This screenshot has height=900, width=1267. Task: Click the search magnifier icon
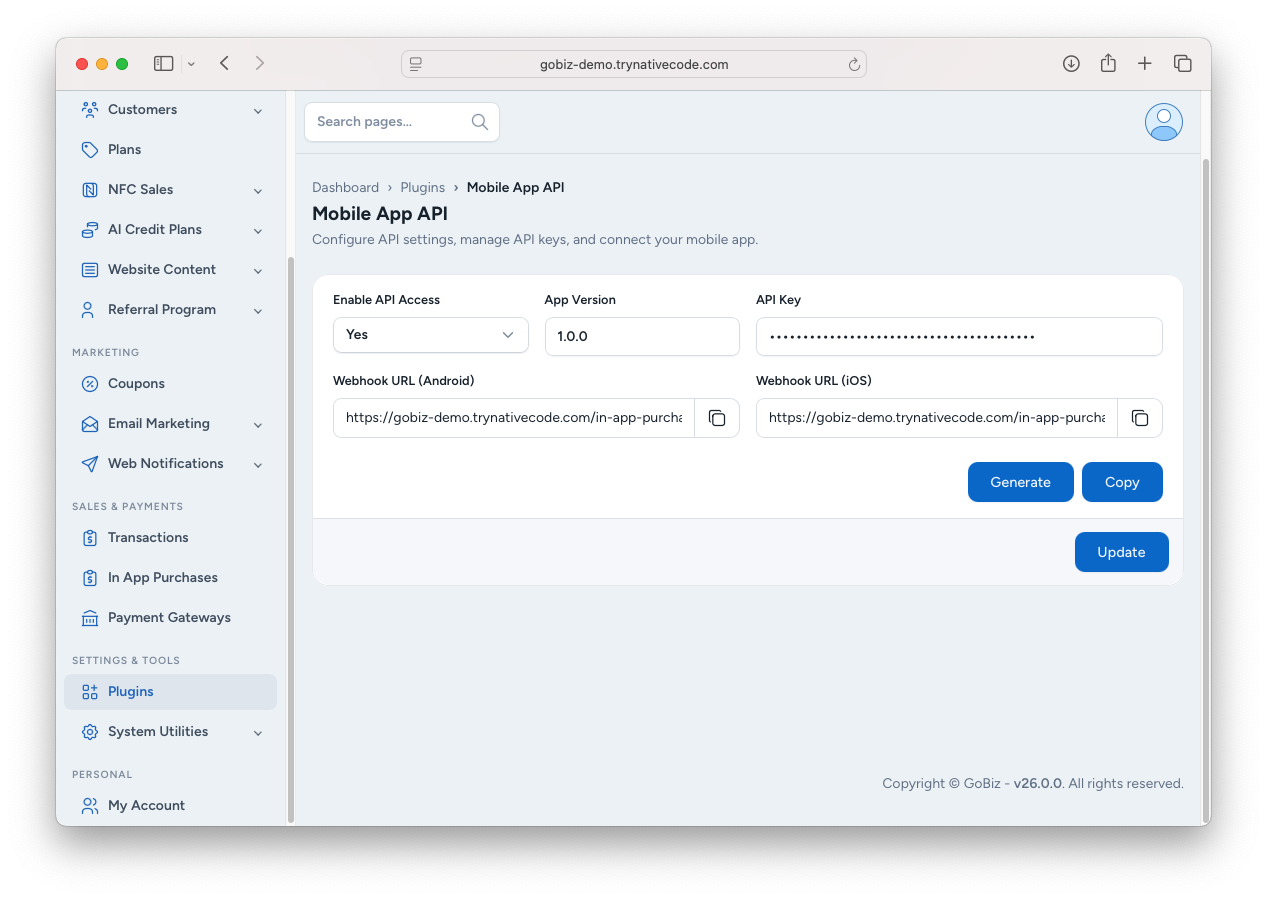(x=480, y=122)
